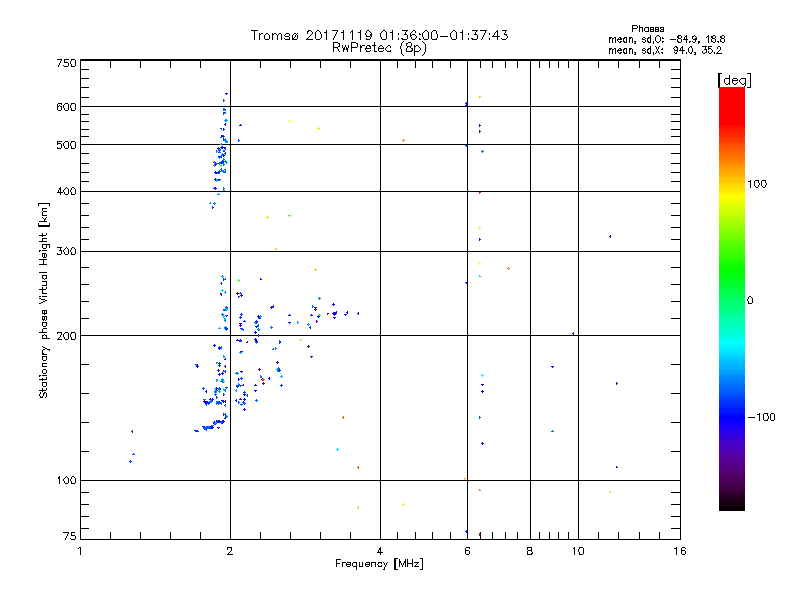Click the colorbar label "0"
Image resolution: width=800 pixels, height=600 pixels.
tap(750, 301)
